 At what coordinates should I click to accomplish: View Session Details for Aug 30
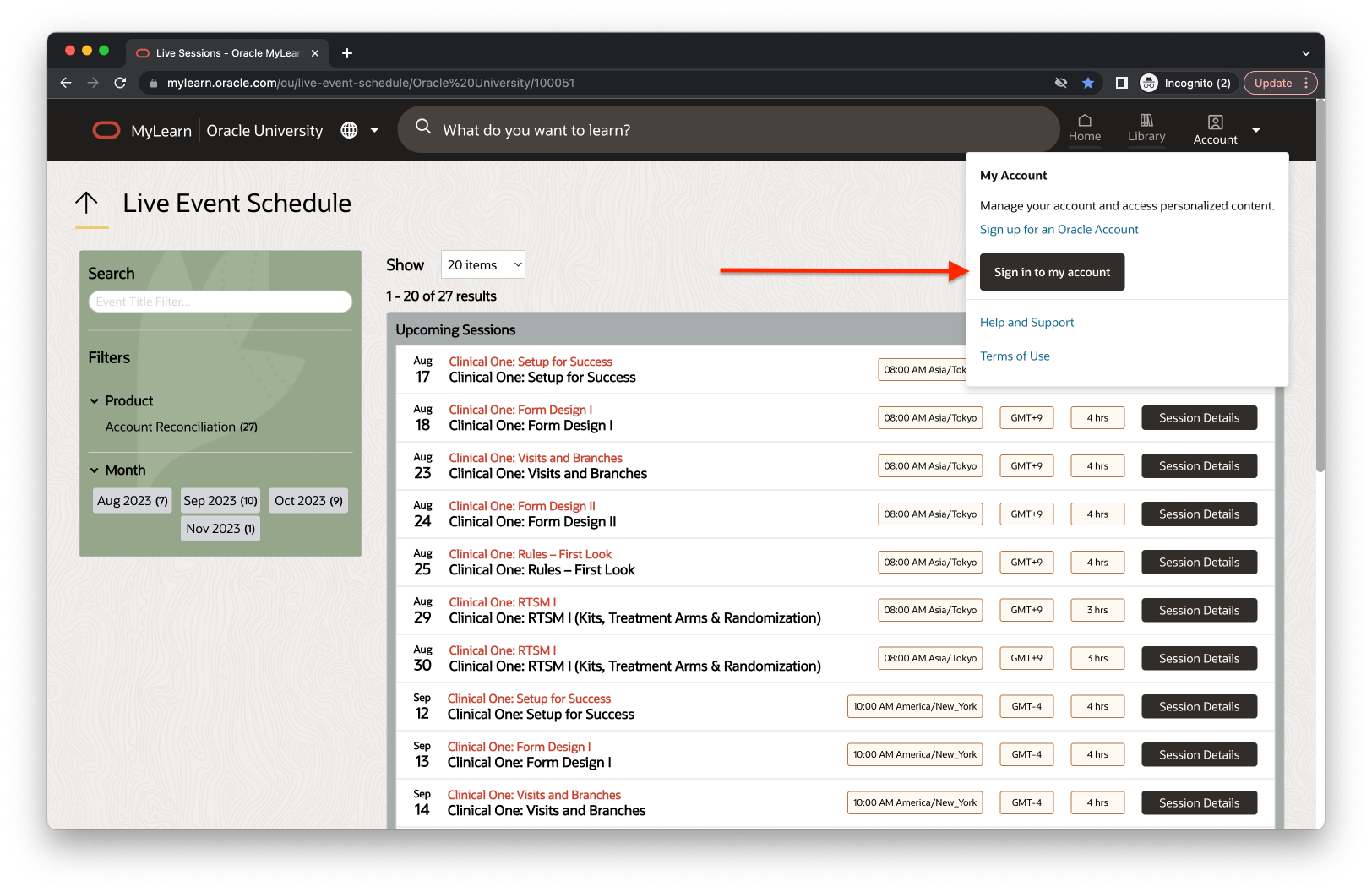coord(1199,659)
